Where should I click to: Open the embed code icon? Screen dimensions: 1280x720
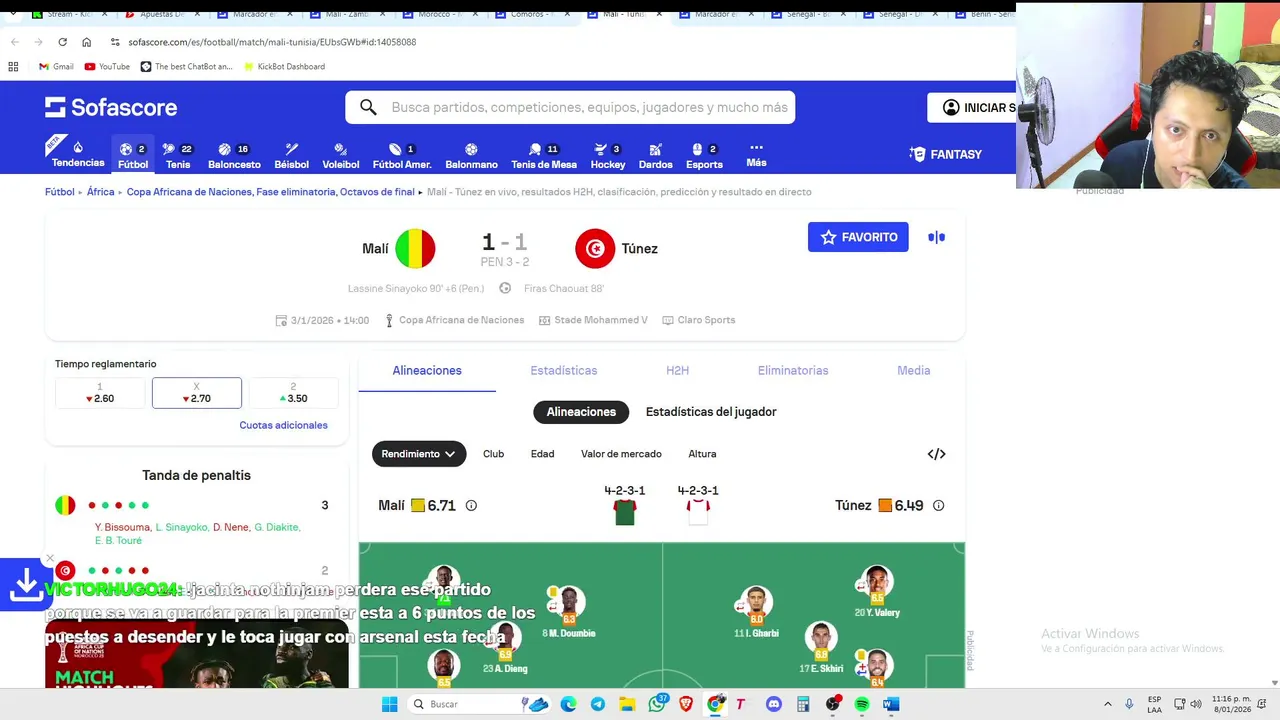936,454
